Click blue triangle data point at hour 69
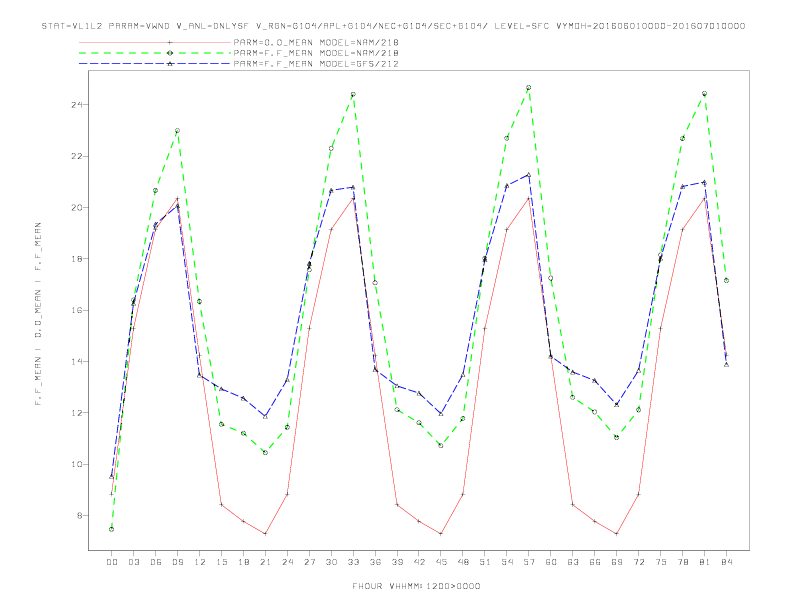 (x=617, y=404)
